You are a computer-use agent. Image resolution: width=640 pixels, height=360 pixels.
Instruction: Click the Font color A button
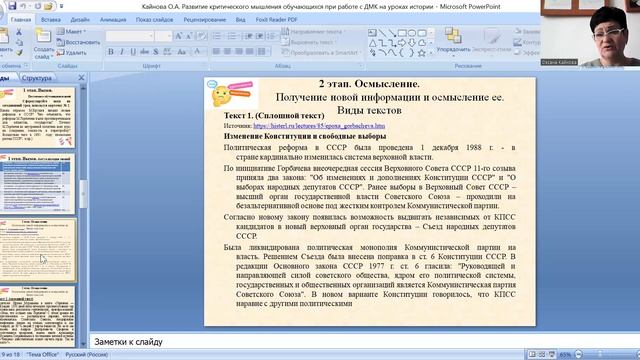[199, 52]
